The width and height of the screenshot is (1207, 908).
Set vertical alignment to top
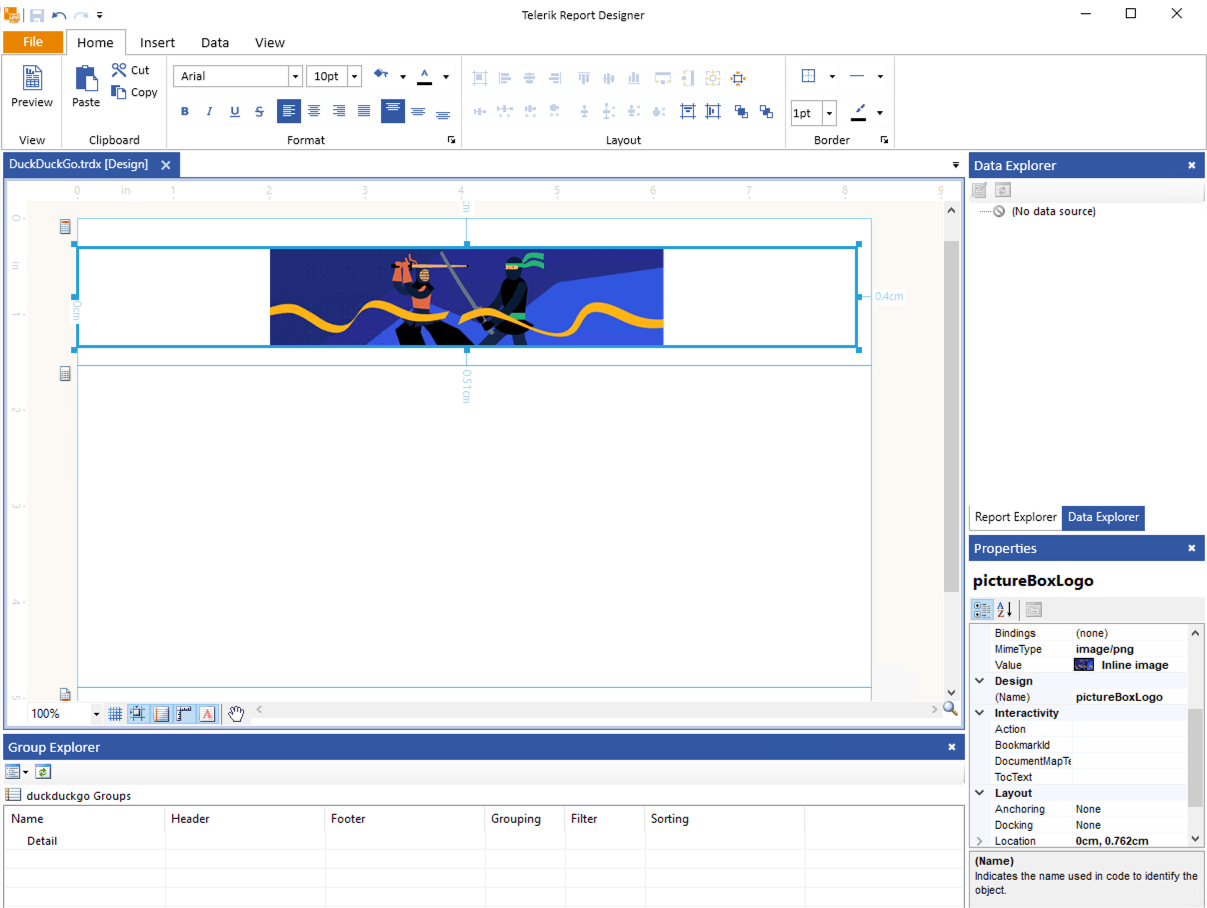393,111
